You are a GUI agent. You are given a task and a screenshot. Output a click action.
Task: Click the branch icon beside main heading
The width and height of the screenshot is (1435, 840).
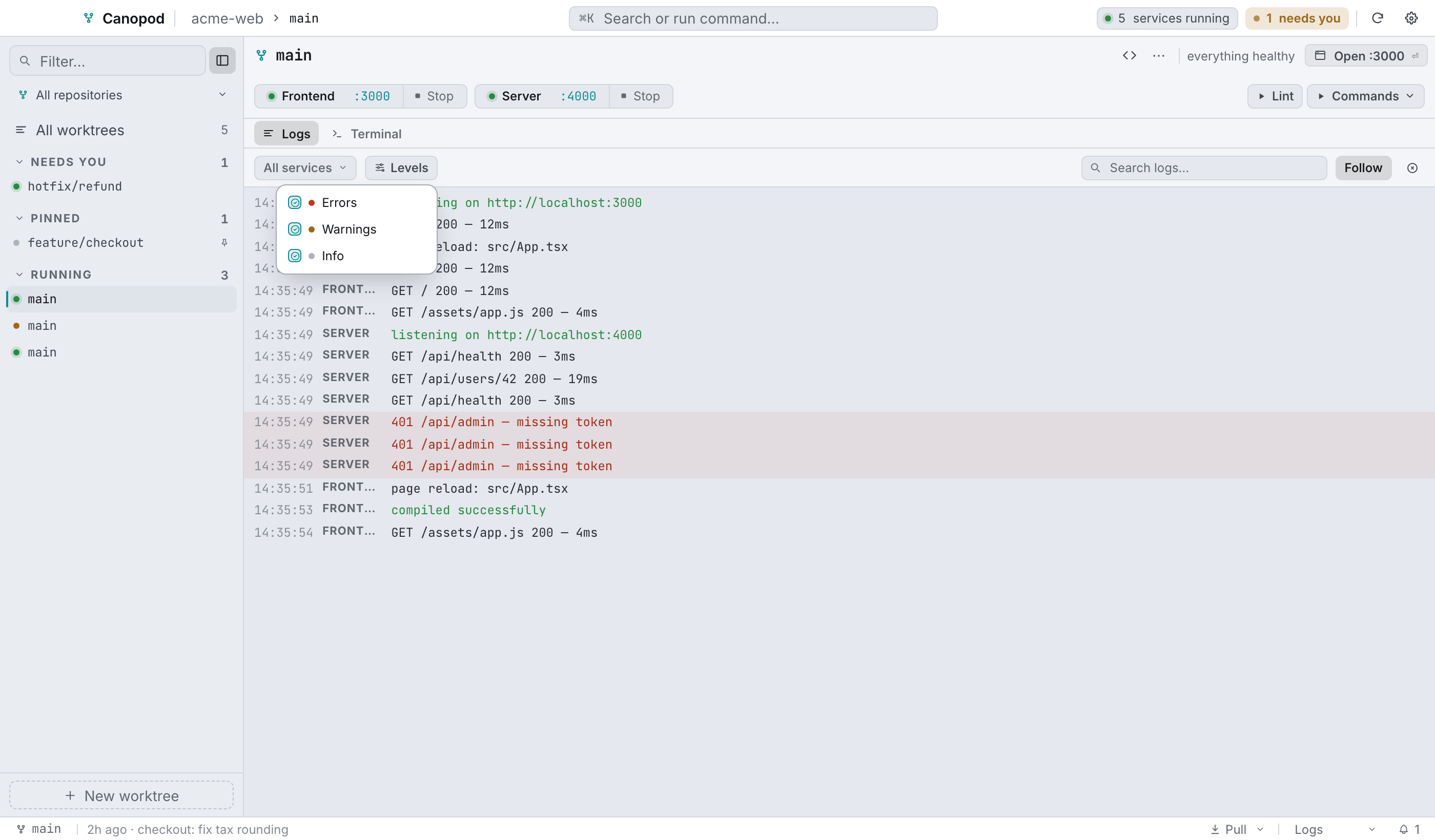261,55
